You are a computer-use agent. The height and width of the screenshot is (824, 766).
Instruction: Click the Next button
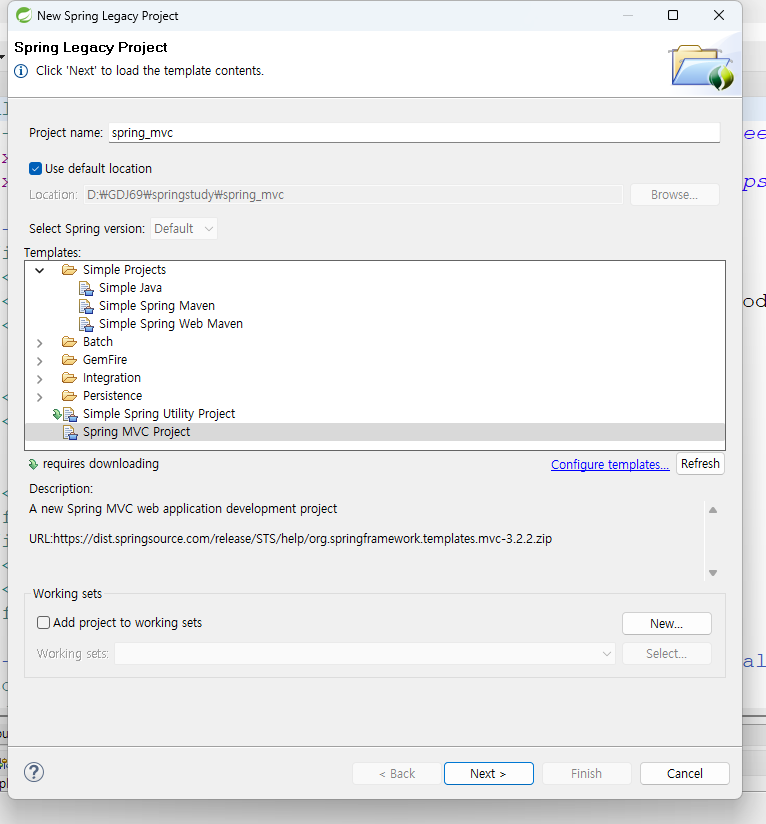[489, 774]
